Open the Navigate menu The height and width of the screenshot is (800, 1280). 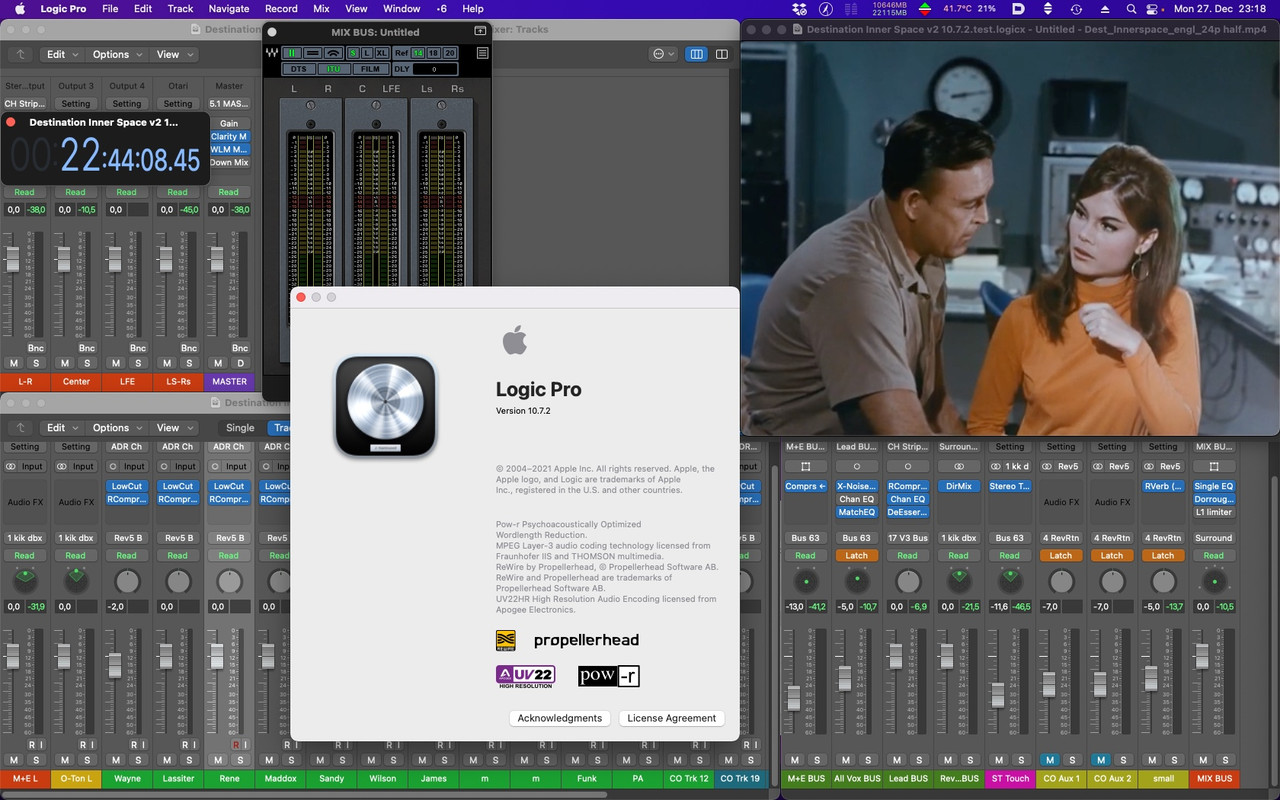[229, 8]
